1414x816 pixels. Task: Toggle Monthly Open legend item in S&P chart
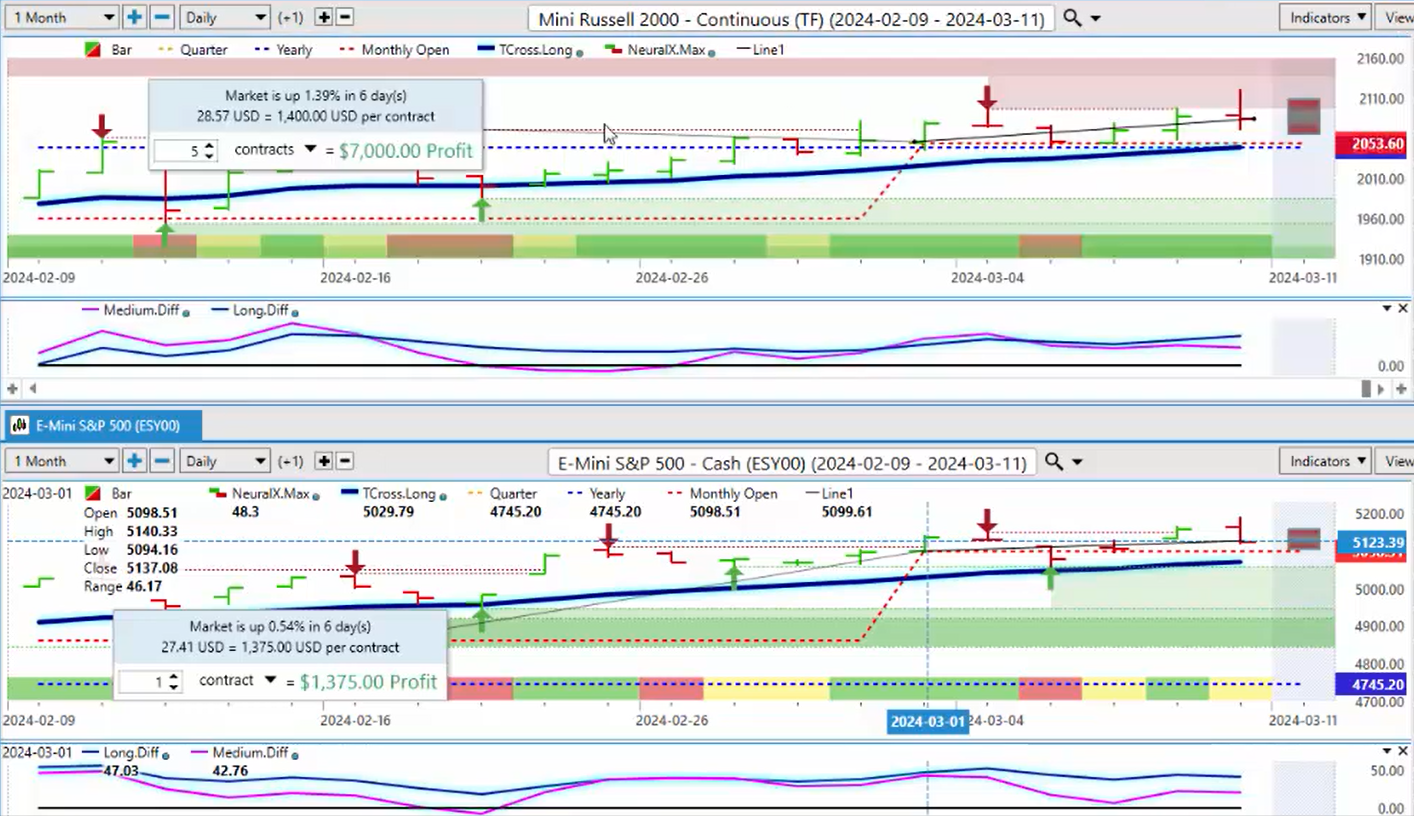tap(722, 494)
